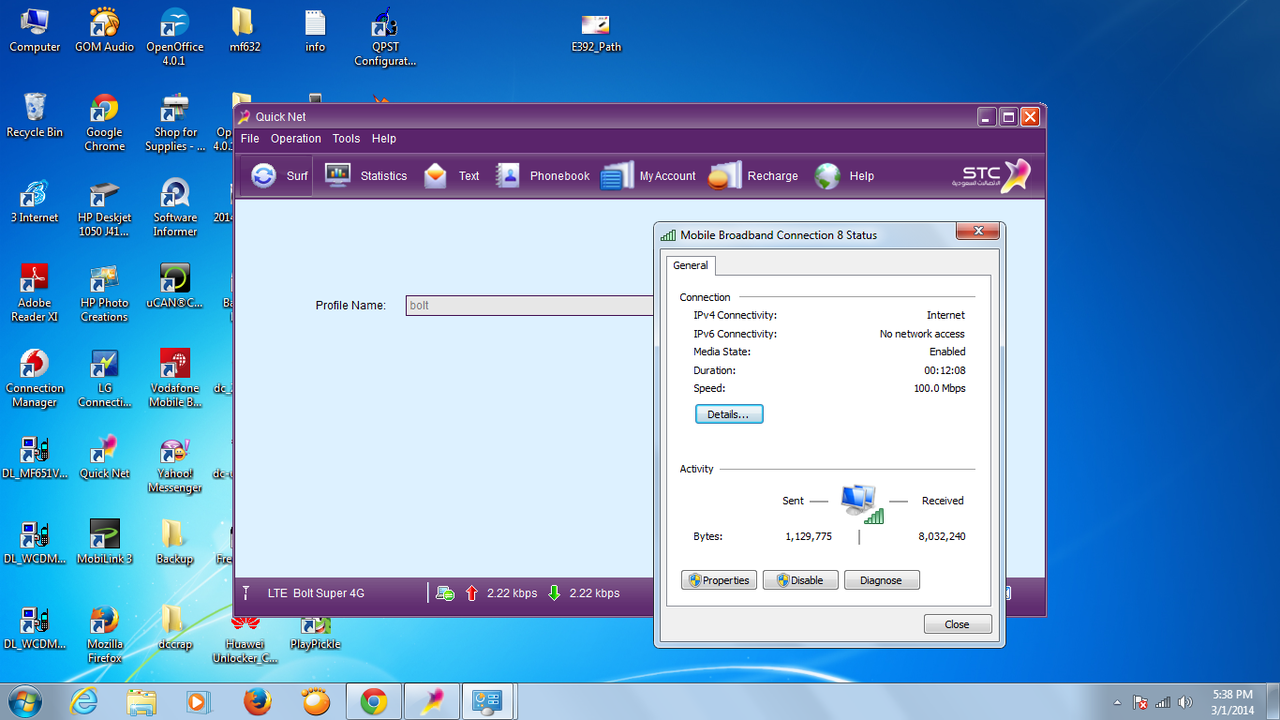Viewport: 1280px width, 720px height.
Task: Open the mf632 folder on desktop
Action: [245, 30]
